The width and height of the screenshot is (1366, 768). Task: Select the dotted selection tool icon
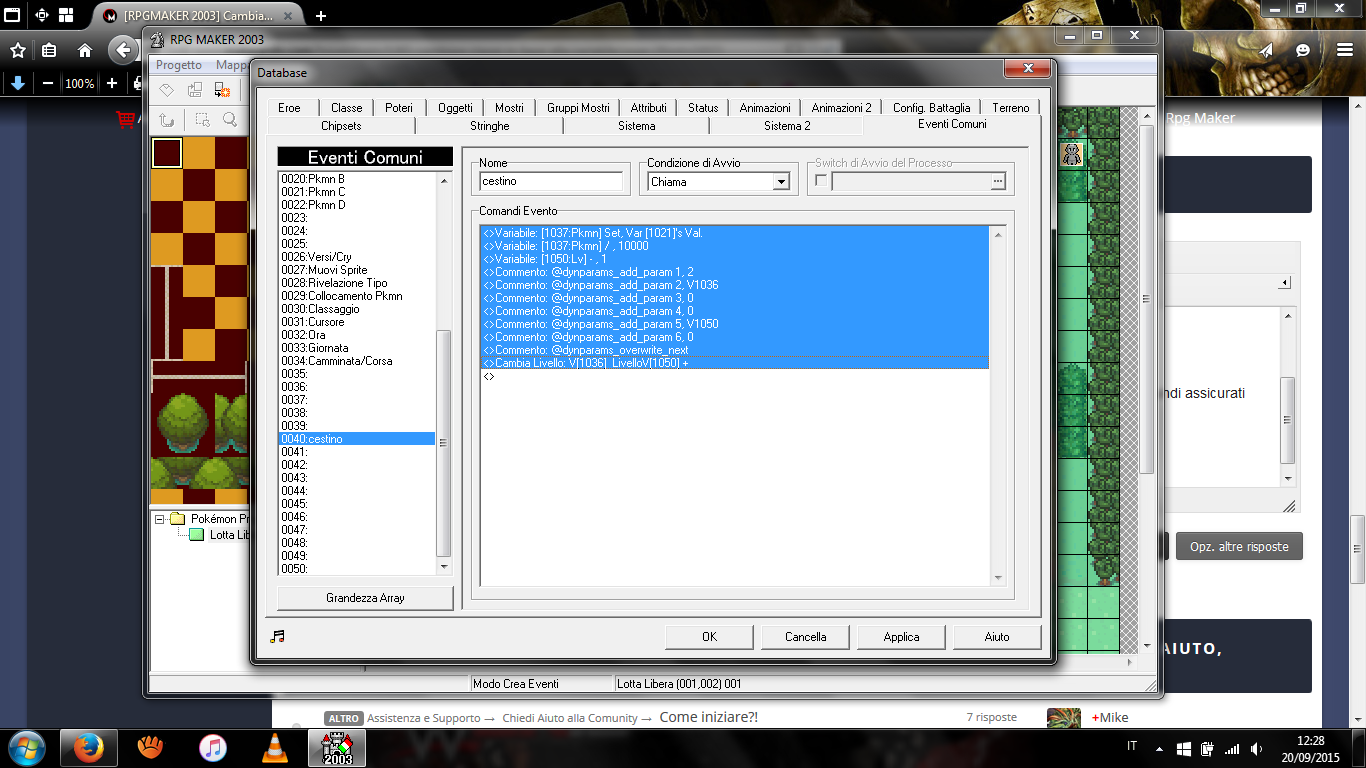click(203, 120)
